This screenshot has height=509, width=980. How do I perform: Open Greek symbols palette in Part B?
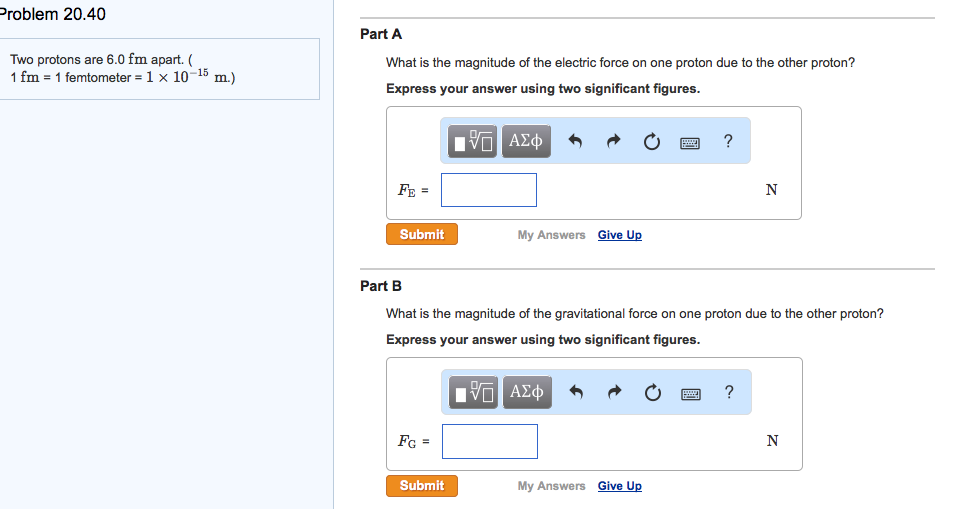coord(525,392)
